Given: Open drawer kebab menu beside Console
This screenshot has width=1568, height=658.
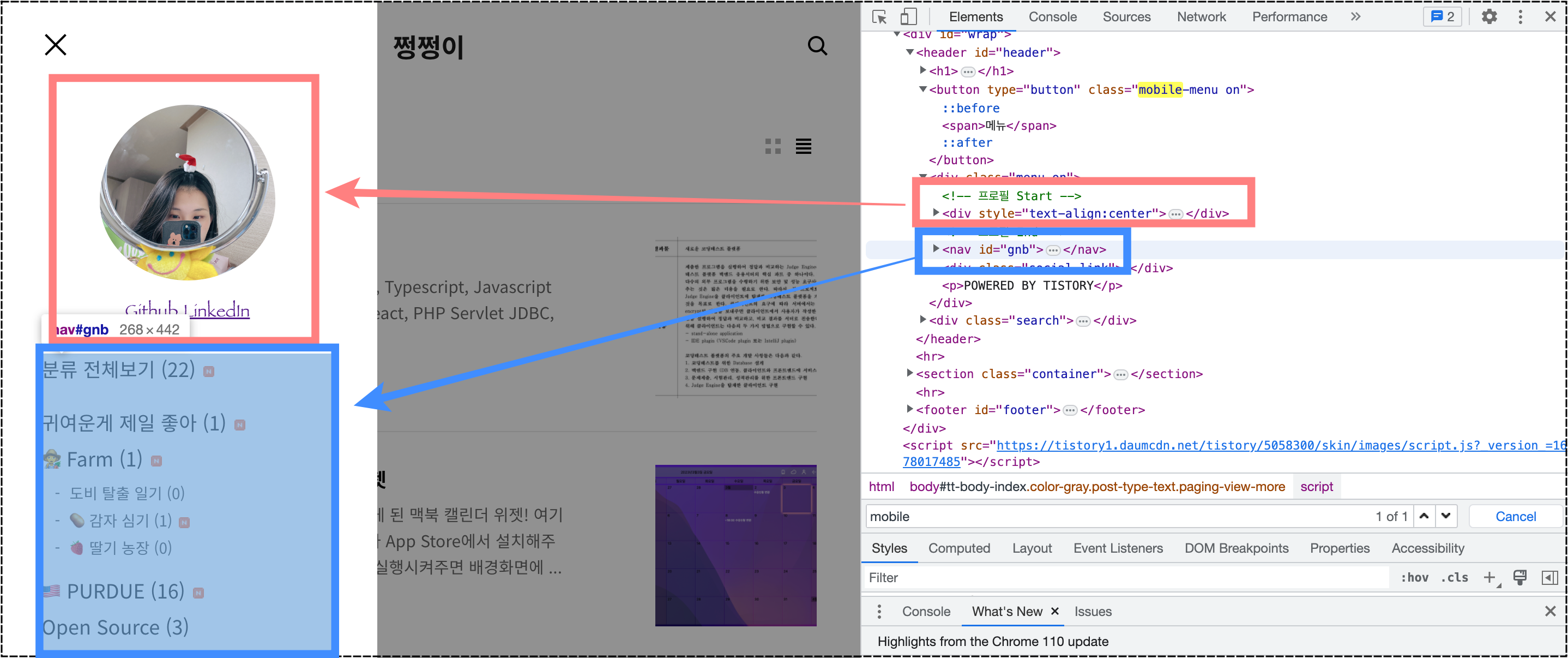Looking at the screenshot, I should coord(878,611).
